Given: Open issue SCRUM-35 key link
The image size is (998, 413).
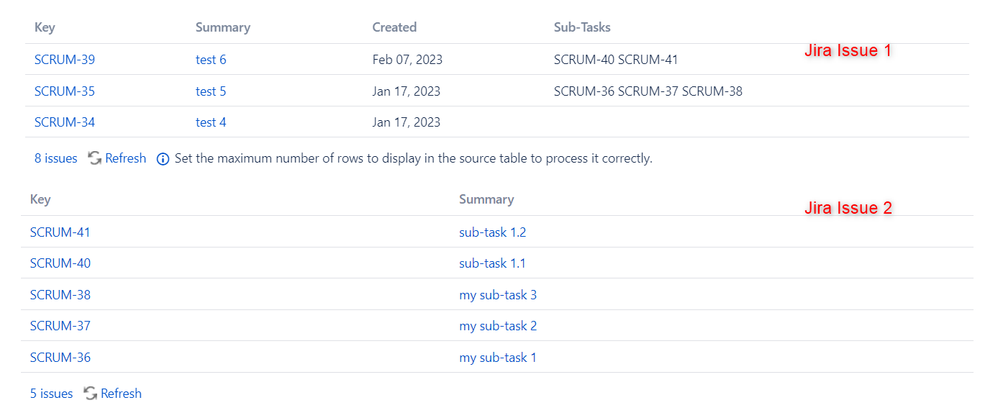Looking at the screenshot, I should pos(65,91).
